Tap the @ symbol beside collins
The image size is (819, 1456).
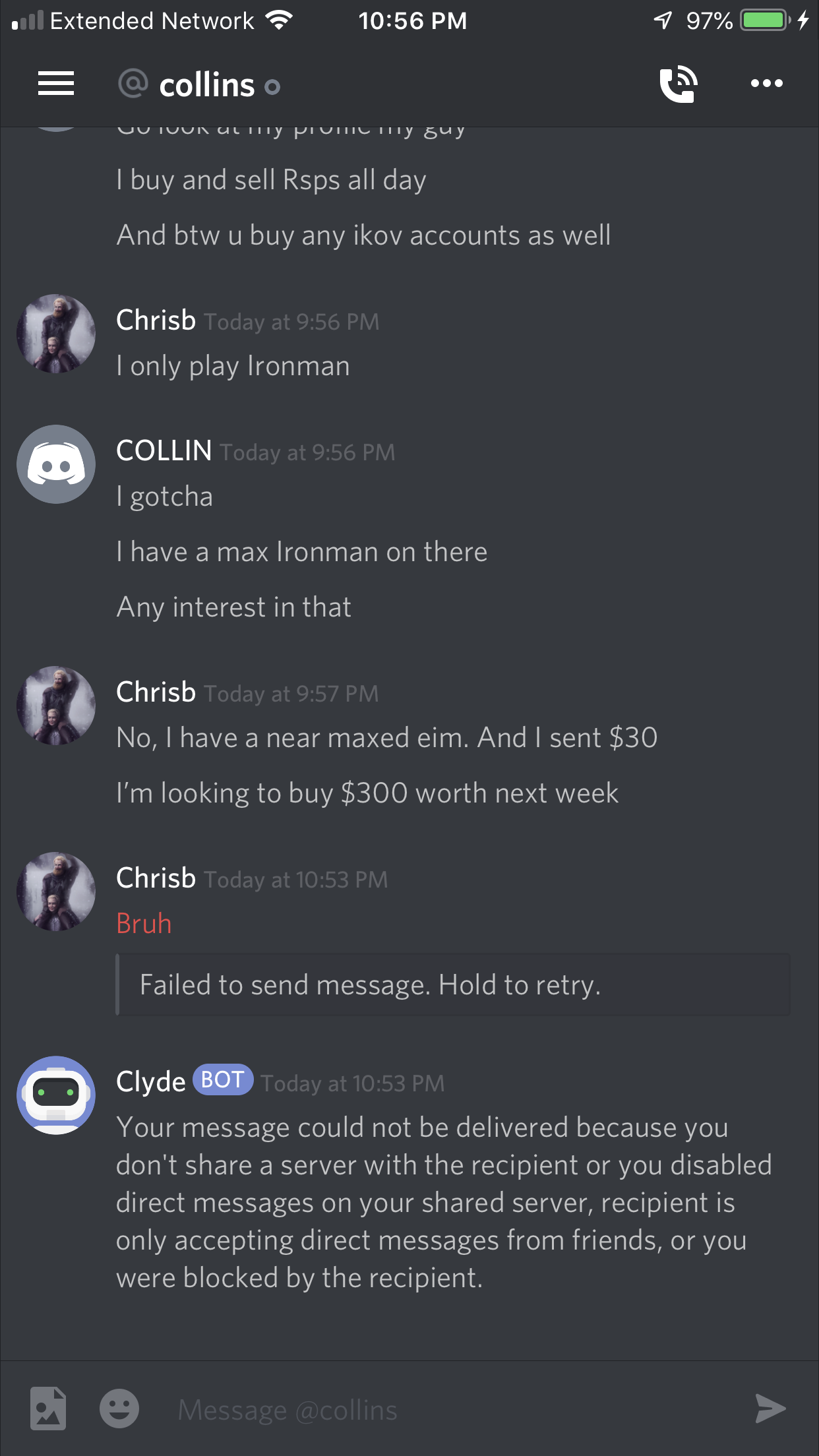coord(133,84)
